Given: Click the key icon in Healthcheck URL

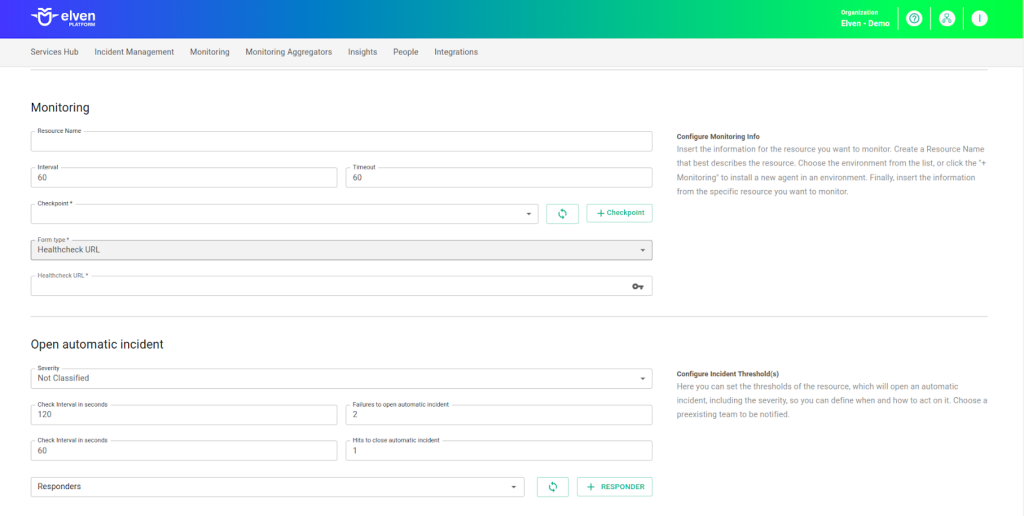Looking at the screenshot, I should point(637,287).
